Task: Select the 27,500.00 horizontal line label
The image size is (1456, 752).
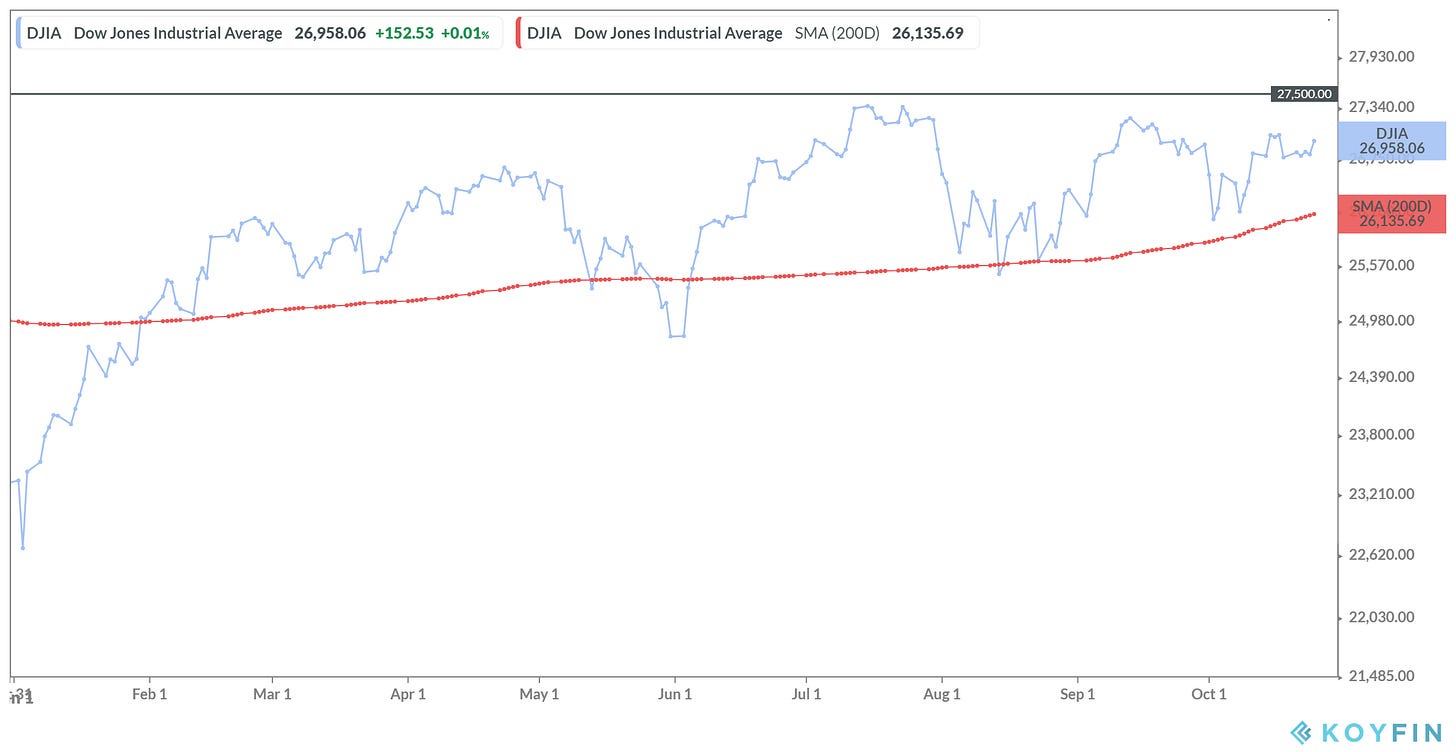Action: click(x=1303, y=94)
